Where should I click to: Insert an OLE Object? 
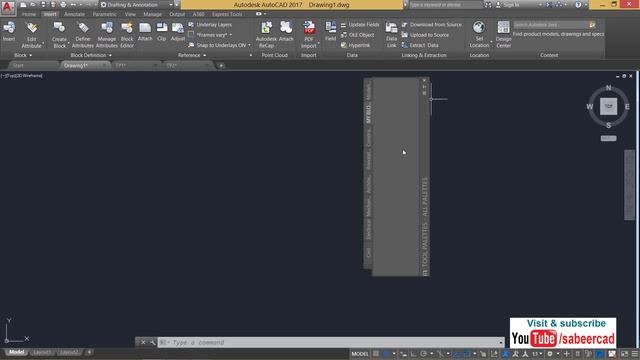click(x=357, y=35)
